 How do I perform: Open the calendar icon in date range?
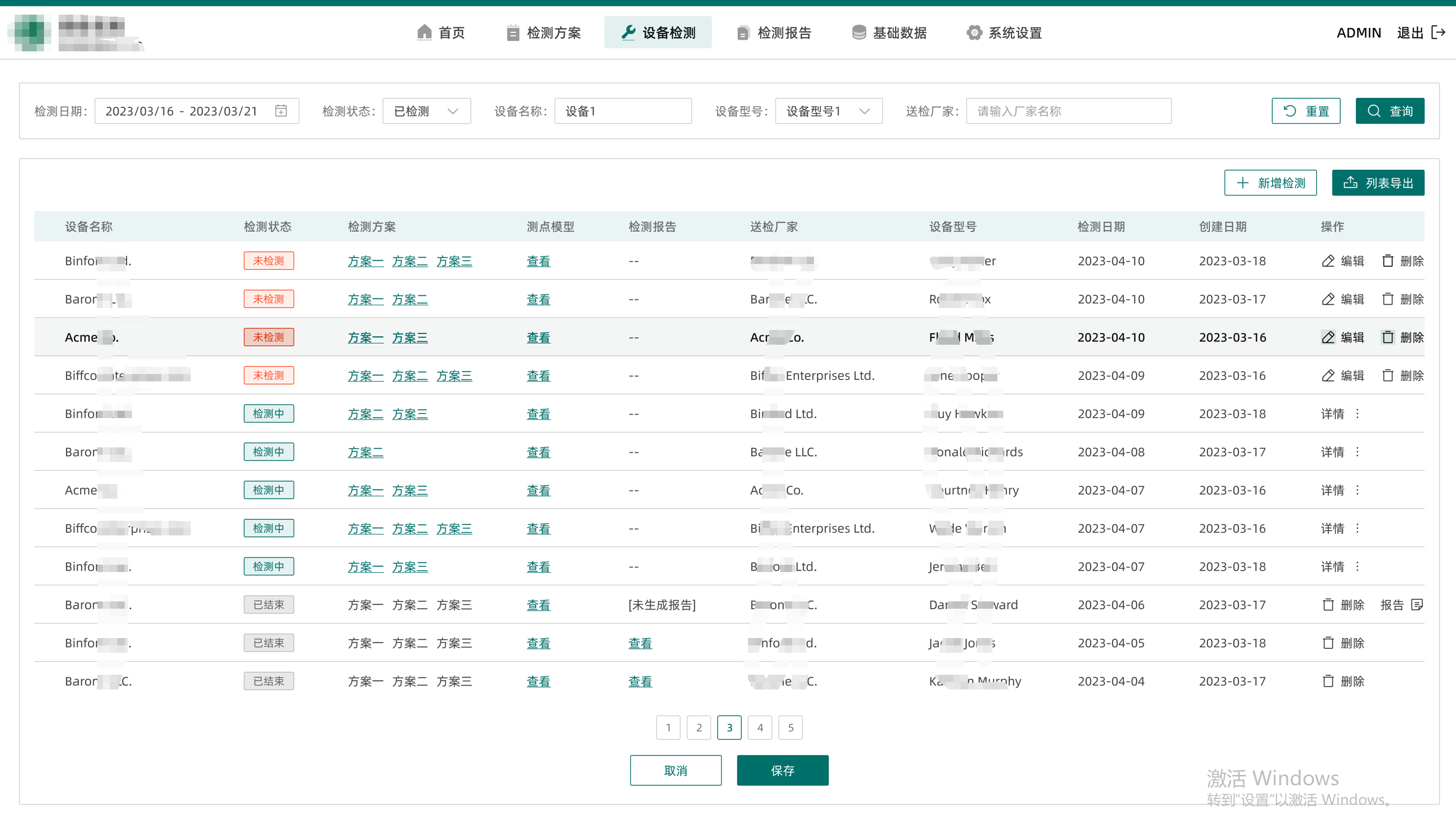pos(281,111)
